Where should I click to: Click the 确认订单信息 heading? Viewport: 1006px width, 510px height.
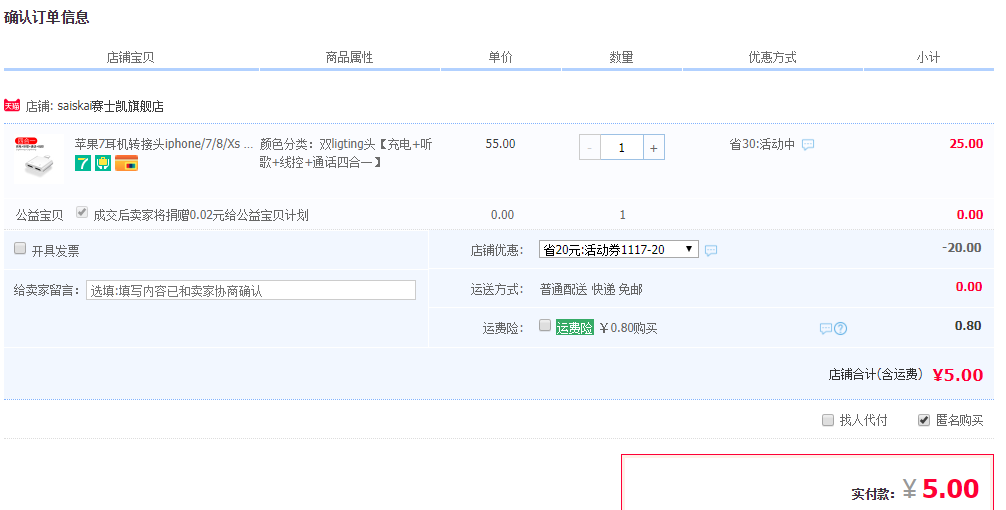coord(46,17)
